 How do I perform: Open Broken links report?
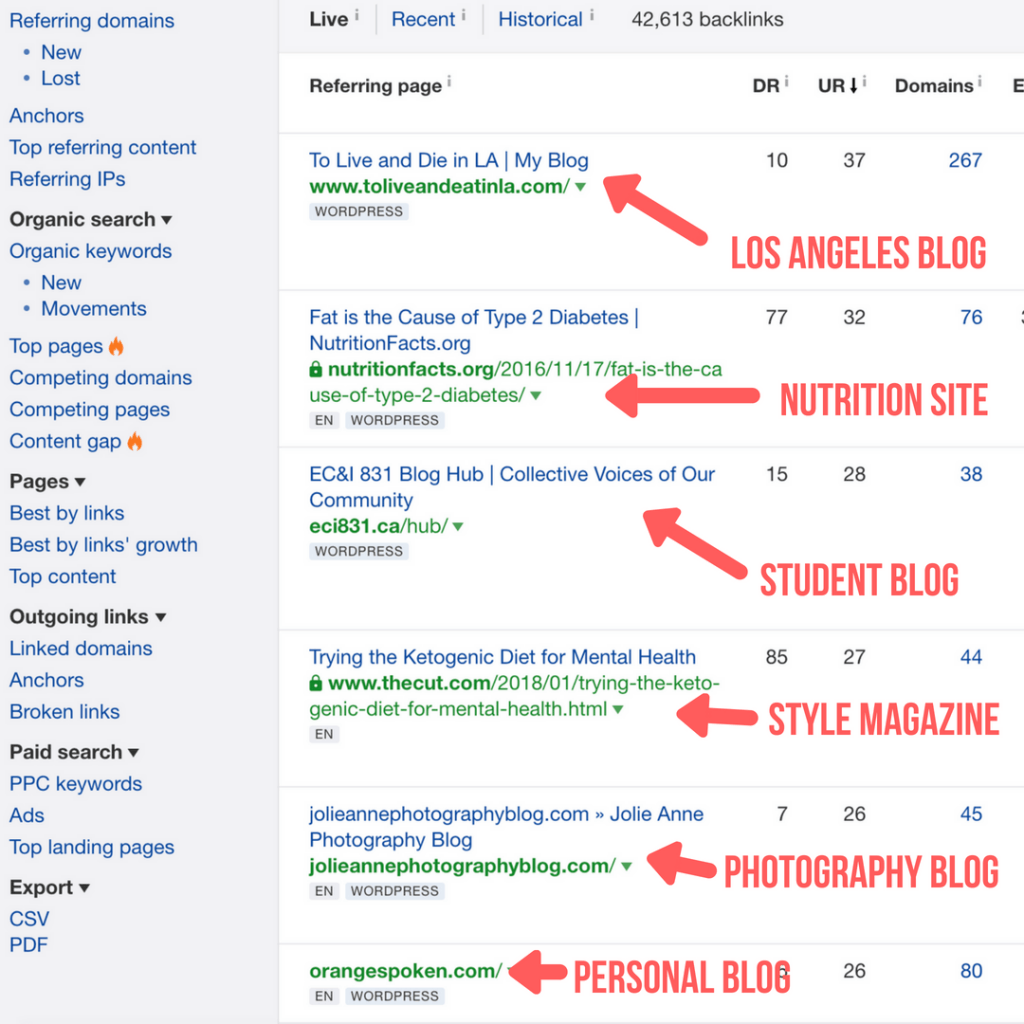(x=65, y=712)
